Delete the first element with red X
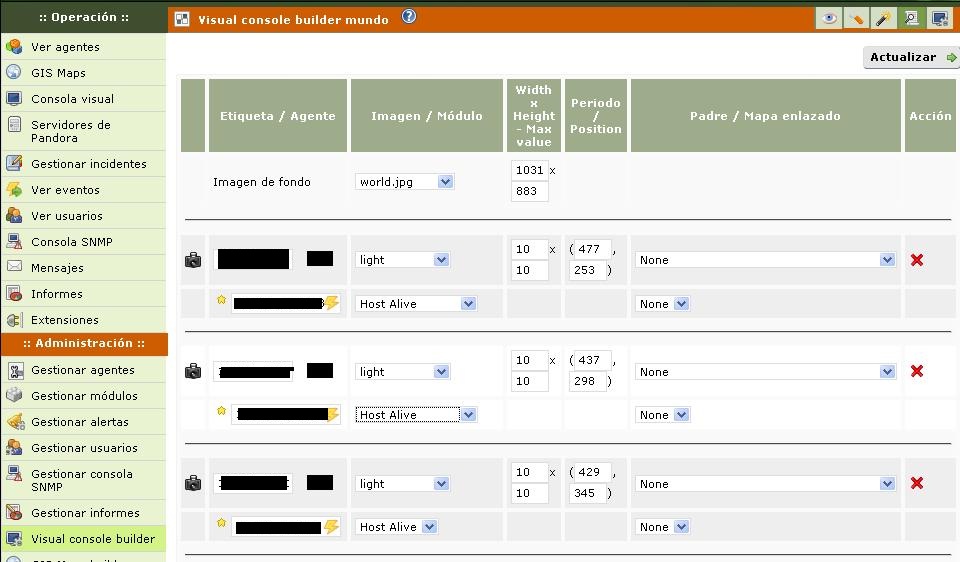960x562 pixels. click(916, 260)
